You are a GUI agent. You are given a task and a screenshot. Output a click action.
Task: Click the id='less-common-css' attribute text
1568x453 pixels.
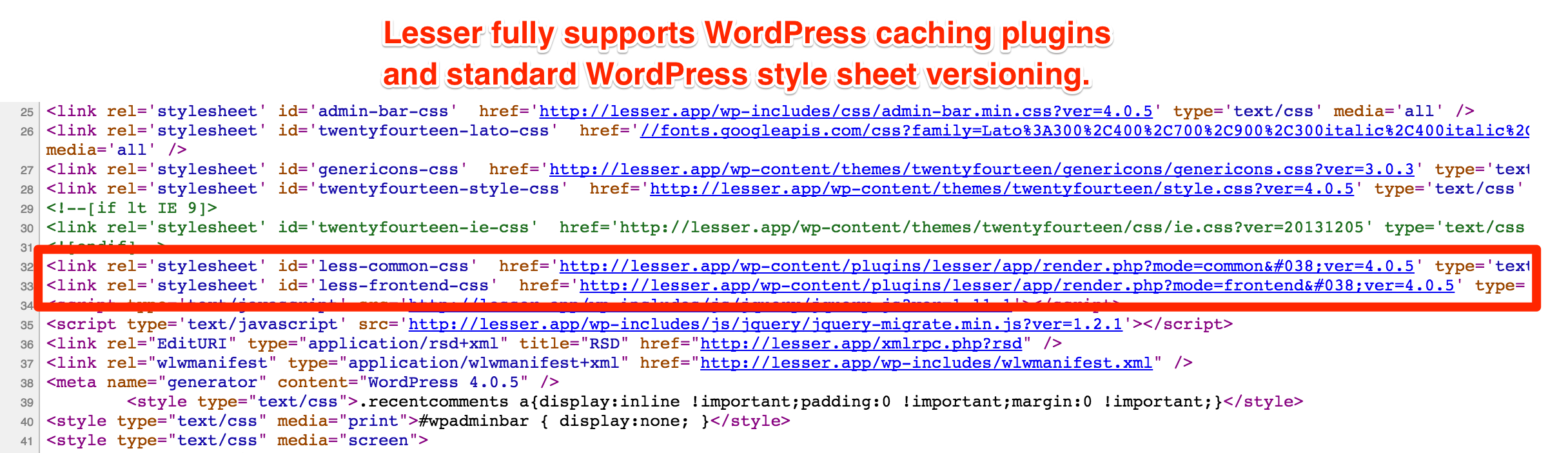coord(378,267)
